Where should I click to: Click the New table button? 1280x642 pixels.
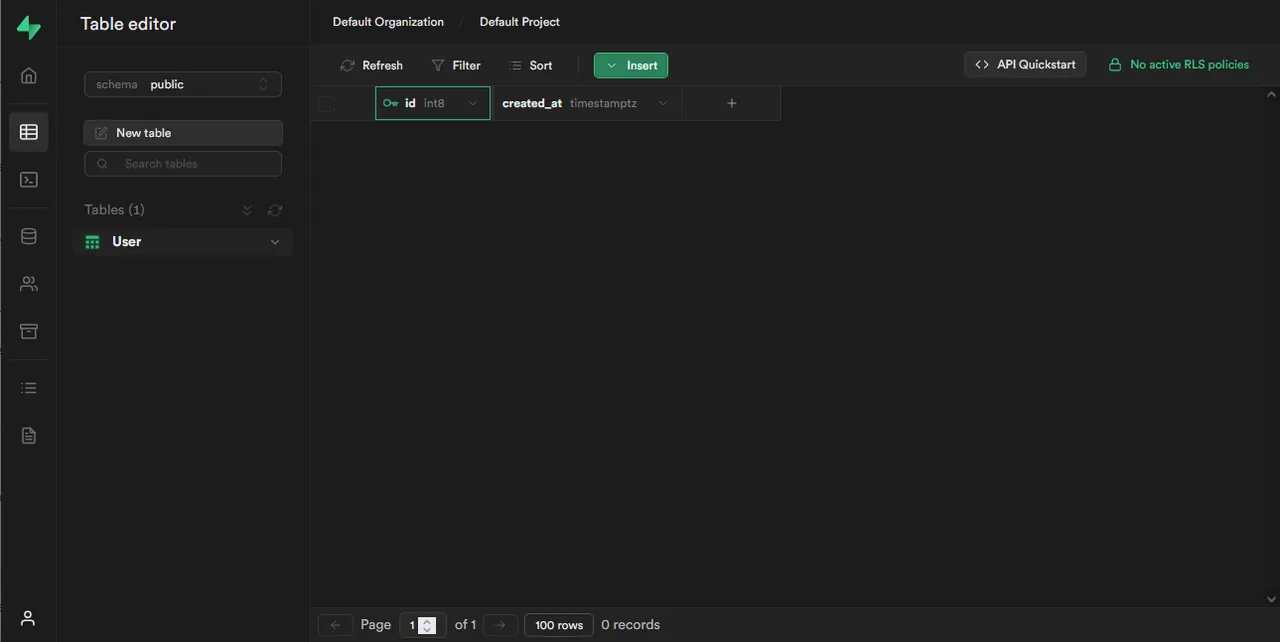pyautogui.click(x=183, y=133)
